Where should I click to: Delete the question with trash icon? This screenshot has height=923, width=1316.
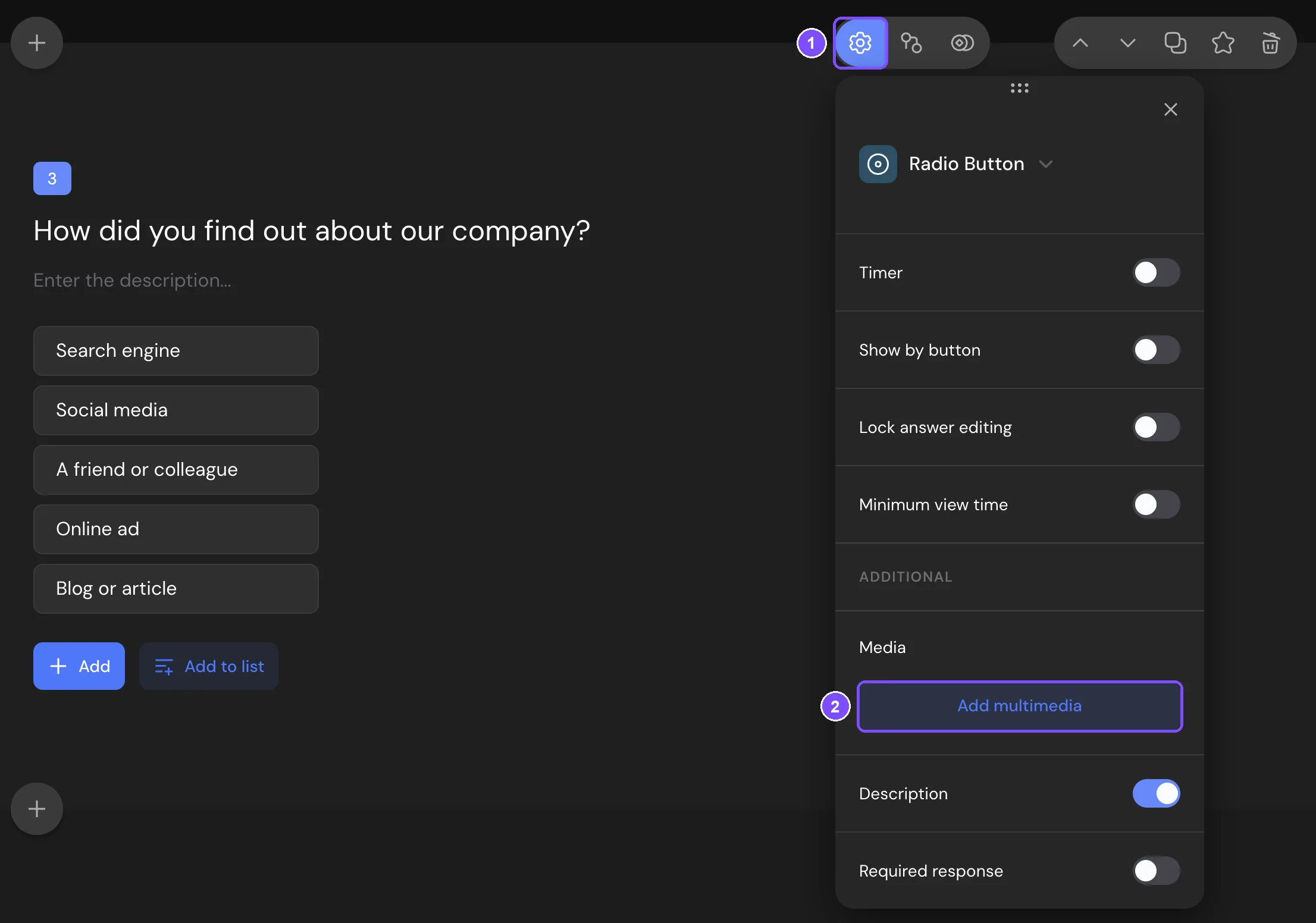click(x=1270, y=43)
